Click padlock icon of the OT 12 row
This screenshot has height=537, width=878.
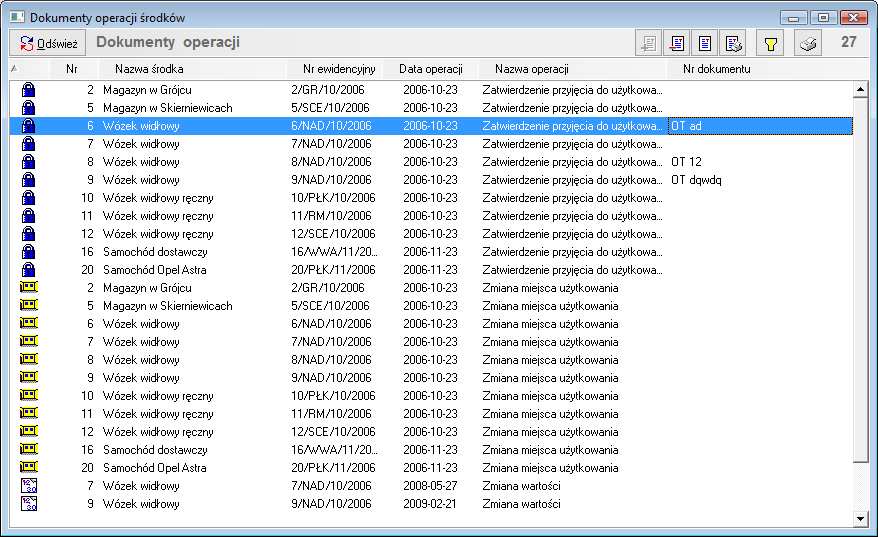click(x=28, y=162)
